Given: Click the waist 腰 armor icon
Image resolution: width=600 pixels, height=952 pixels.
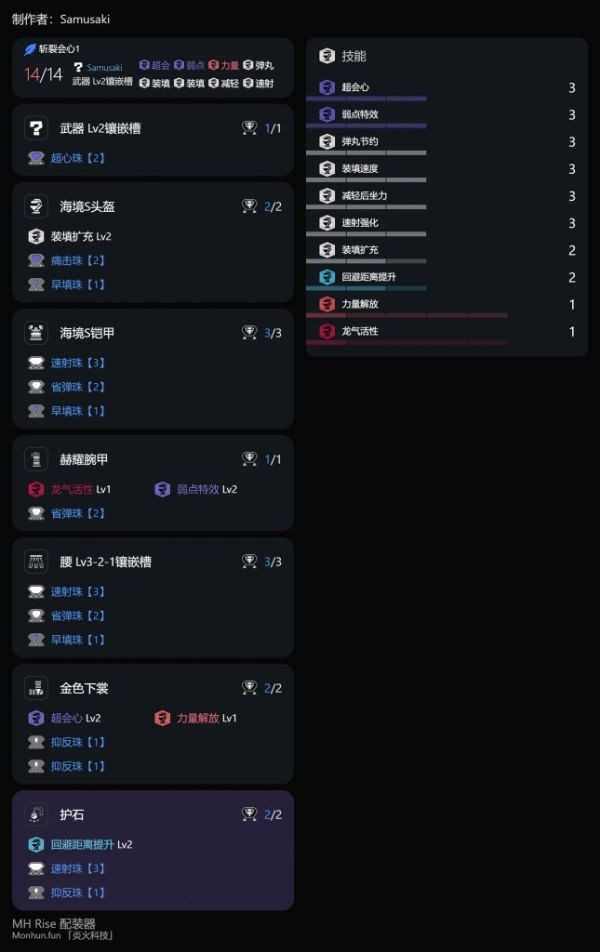Looking at the screenshot, I should (36, 561).
